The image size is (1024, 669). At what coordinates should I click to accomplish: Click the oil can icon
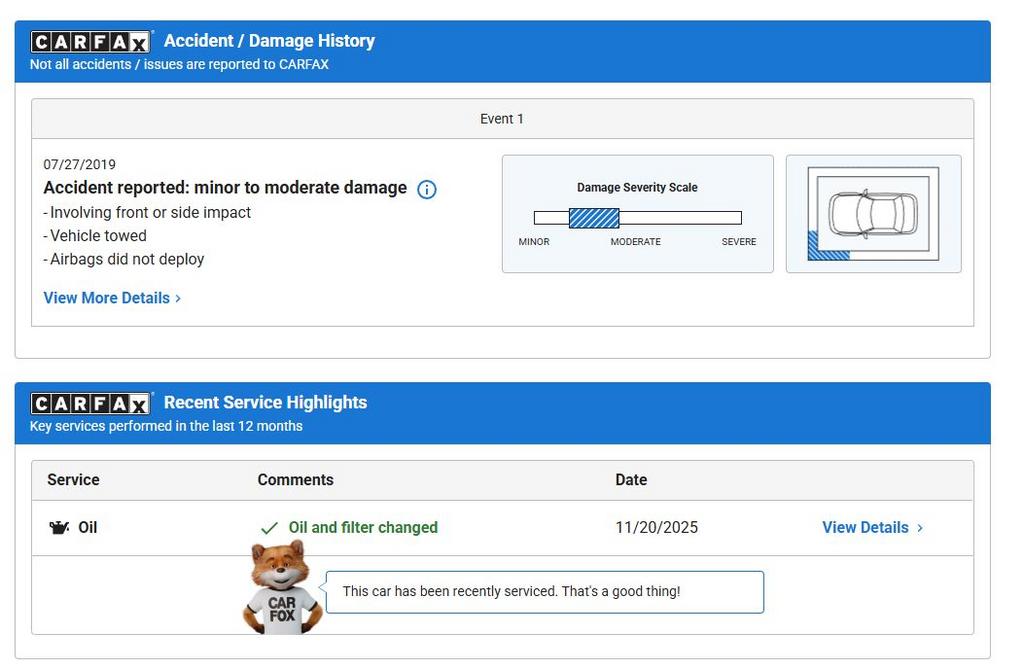pyautogui.click(x=59, y=528)
